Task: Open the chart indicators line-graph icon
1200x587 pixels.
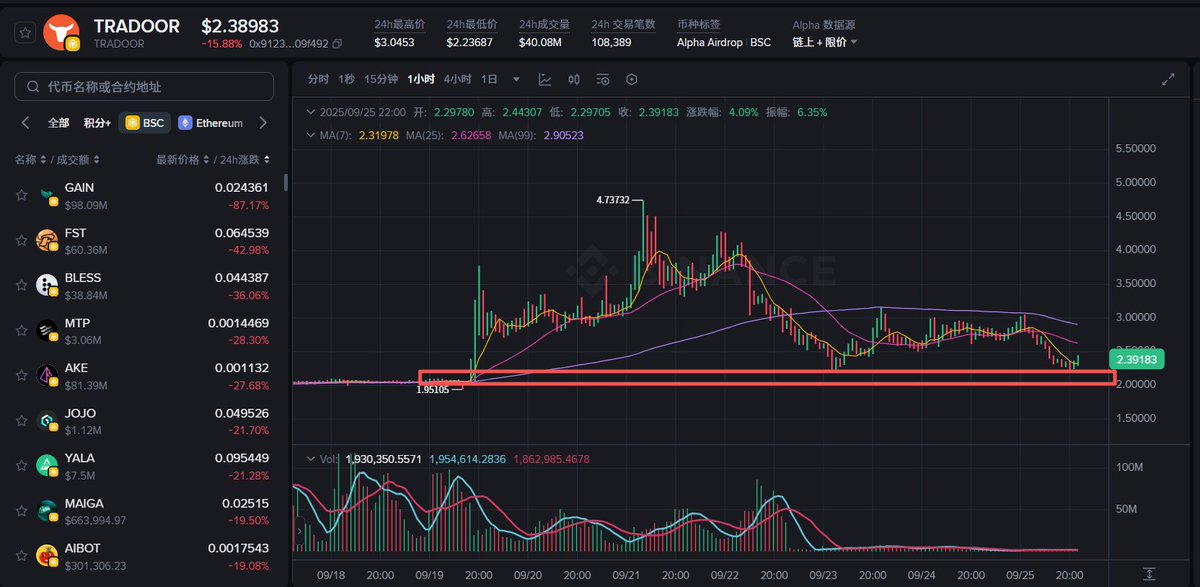Action: point(545,79)
